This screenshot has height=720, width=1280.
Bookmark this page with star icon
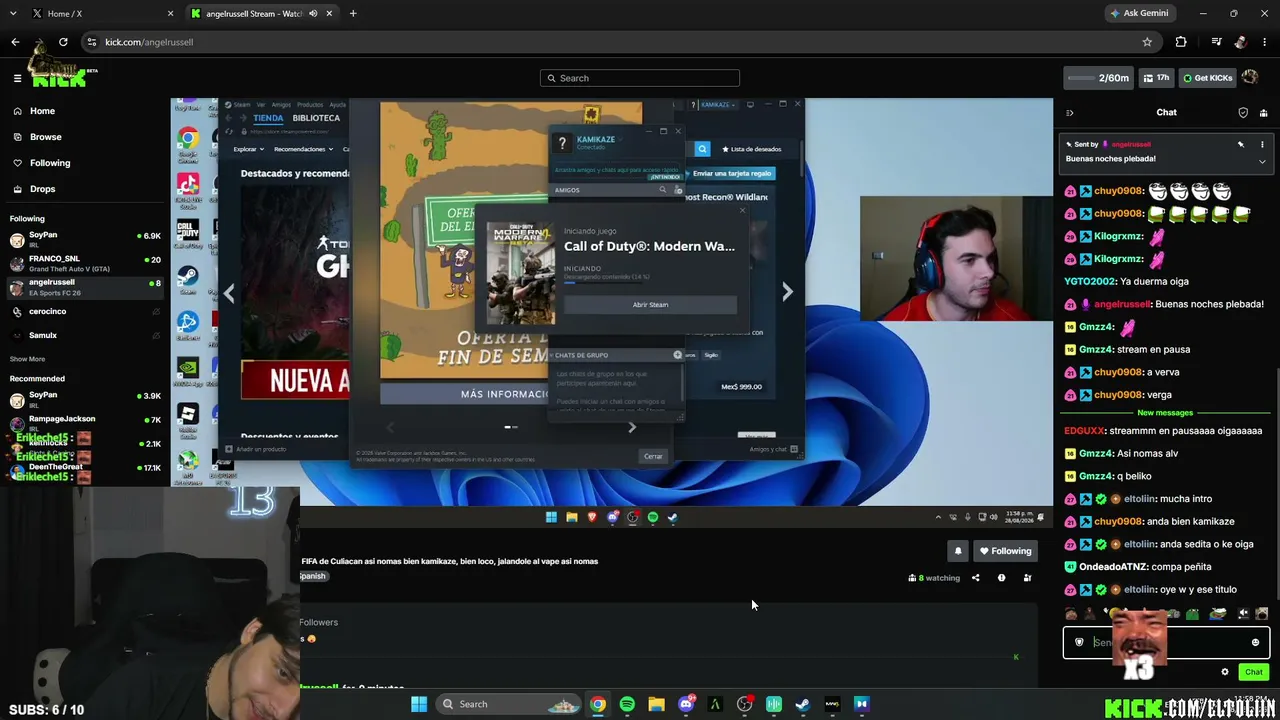(x=1147, y=42)
